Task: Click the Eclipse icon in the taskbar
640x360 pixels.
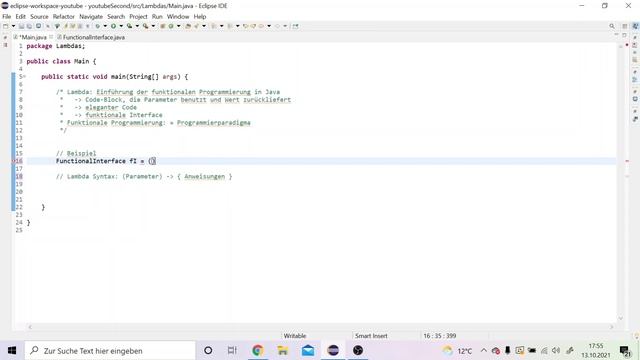Action: click(333, 351)
